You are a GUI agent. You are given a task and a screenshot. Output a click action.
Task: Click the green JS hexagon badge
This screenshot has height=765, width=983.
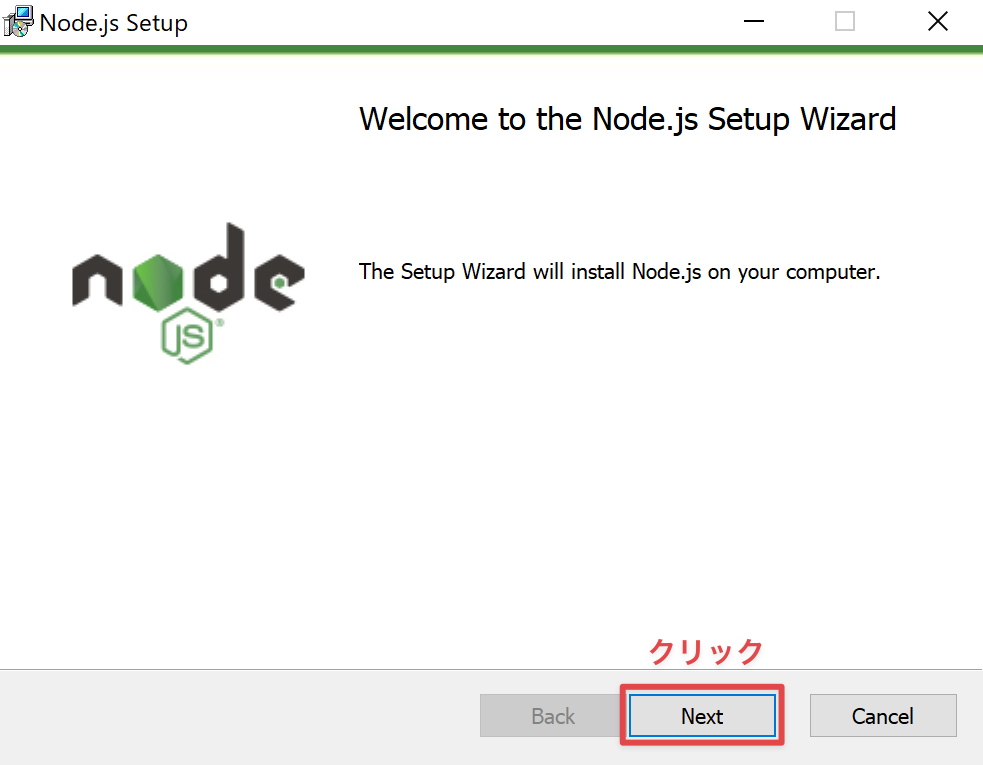click(x=186, y=338)
